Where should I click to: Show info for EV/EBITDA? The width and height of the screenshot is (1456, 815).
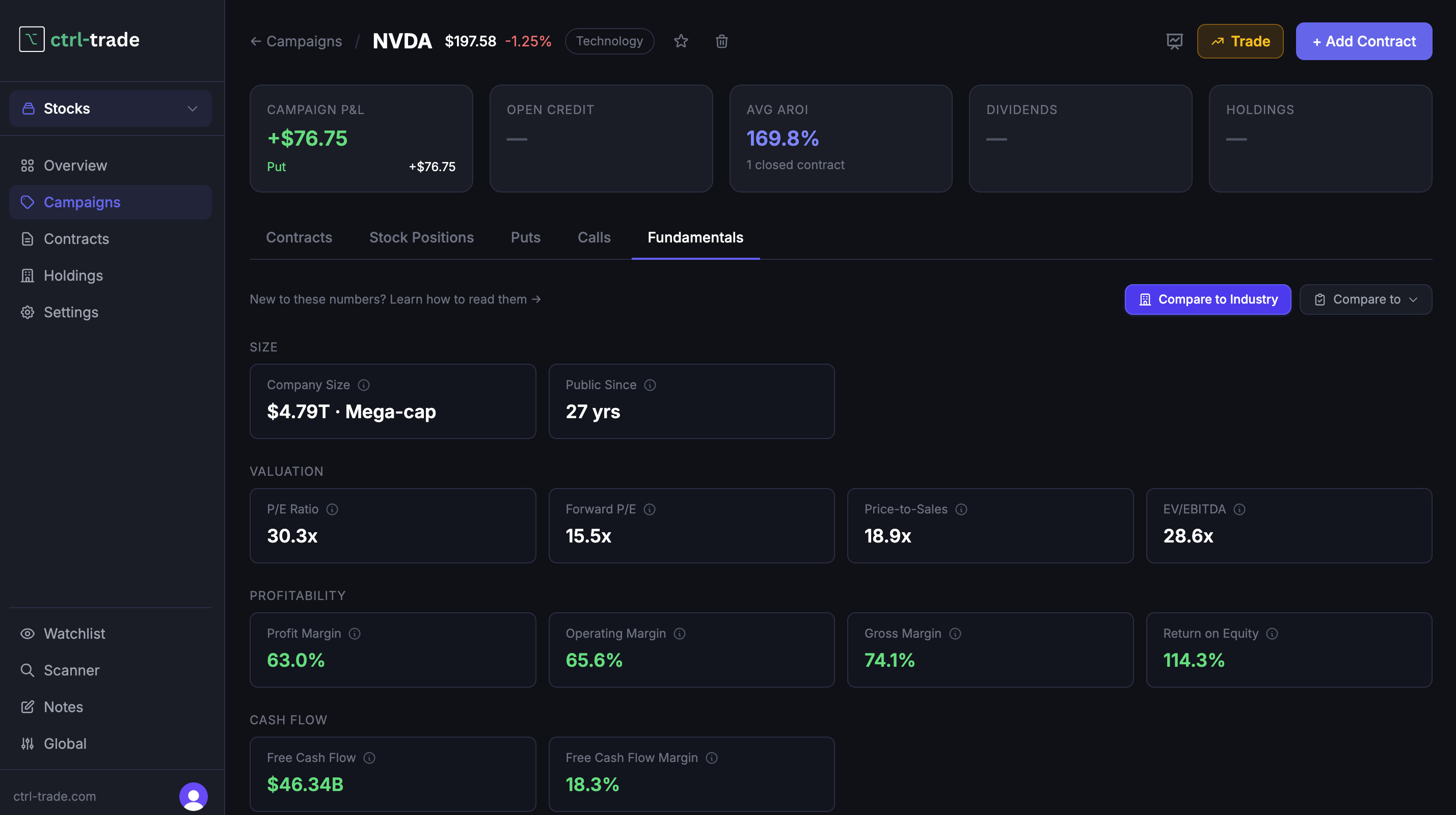[x=1239, y=509]
